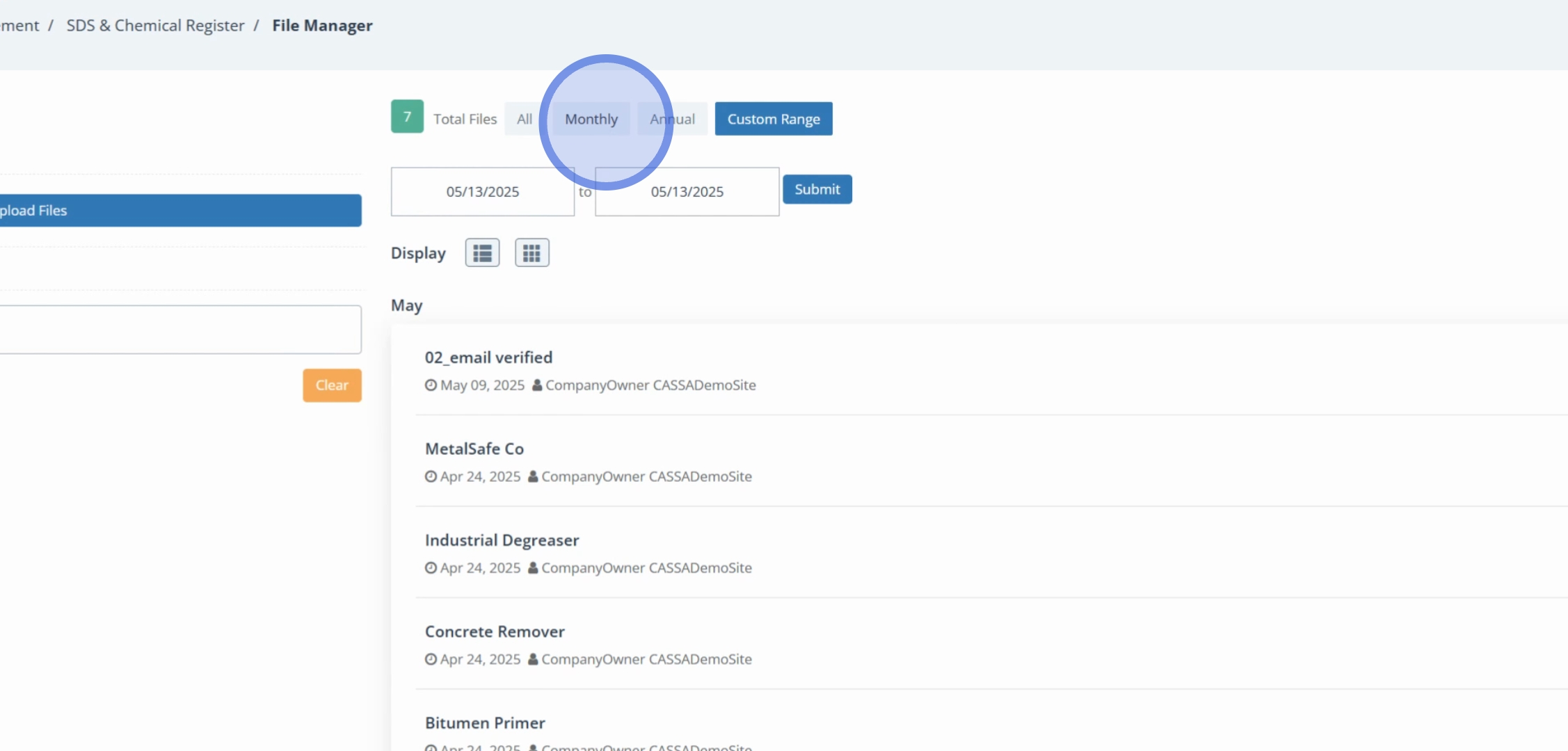Click the search text box on left
Screen dimensions: 1568x751
pyautogui.click(x=179, y=330)
